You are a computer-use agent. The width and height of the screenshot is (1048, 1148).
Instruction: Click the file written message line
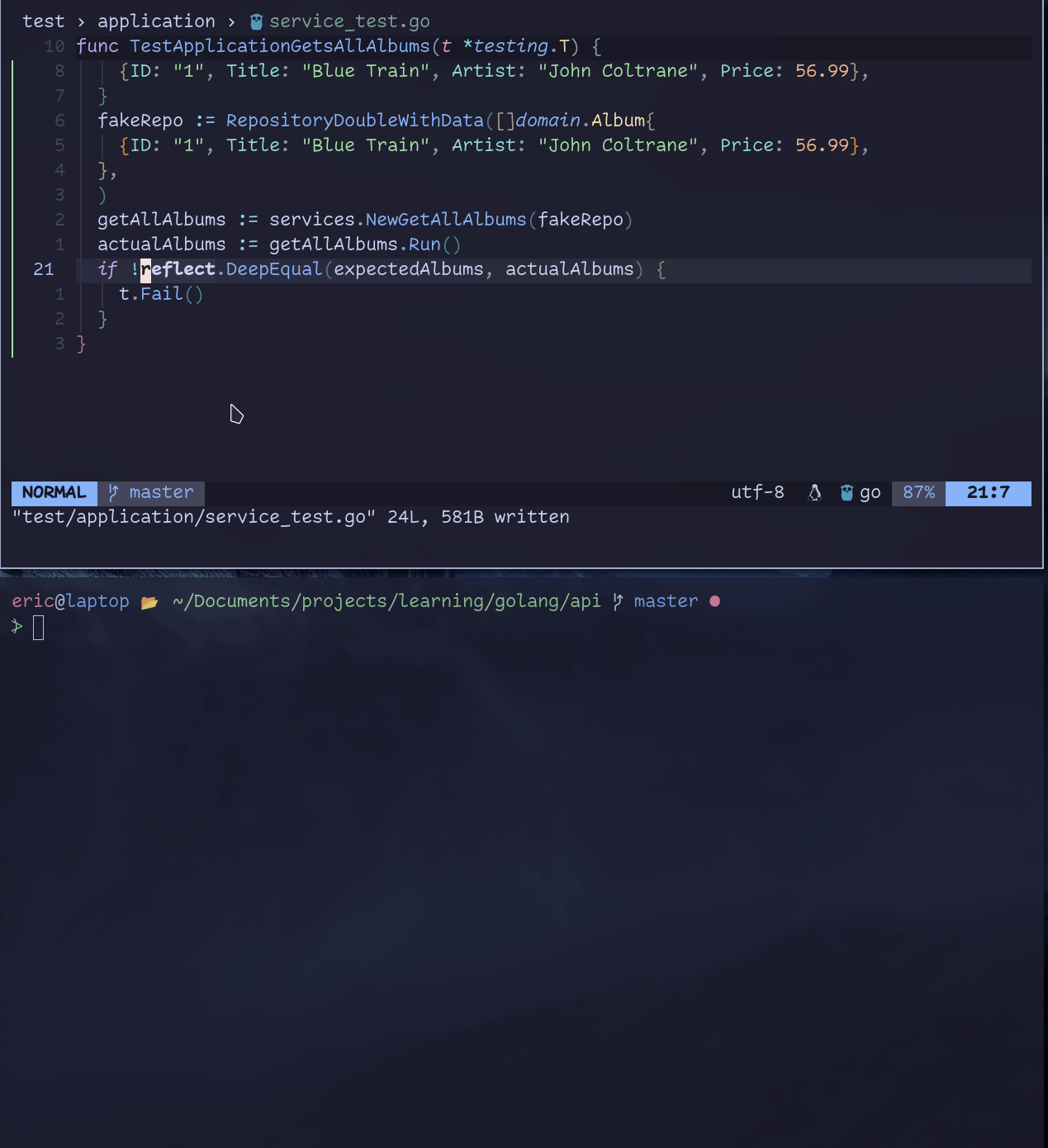tap(291, 517)
